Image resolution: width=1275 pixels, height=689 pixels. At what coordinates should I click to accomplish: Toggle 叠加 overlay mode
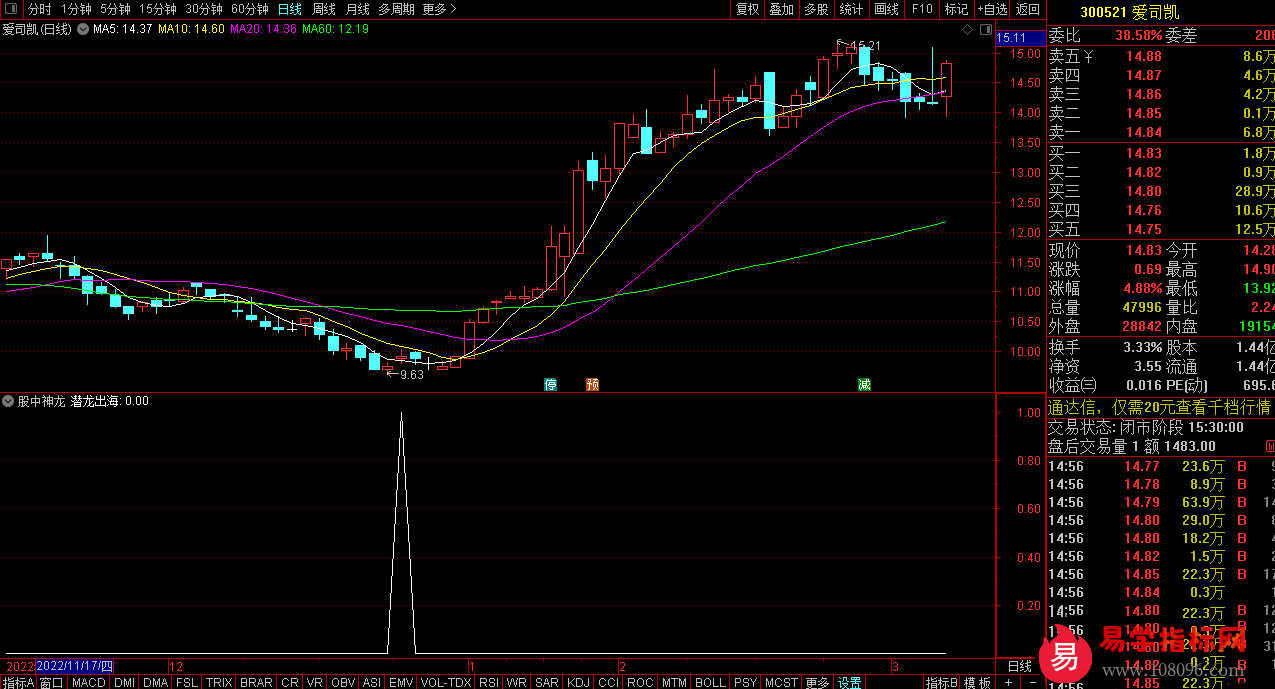pos(781,9)
